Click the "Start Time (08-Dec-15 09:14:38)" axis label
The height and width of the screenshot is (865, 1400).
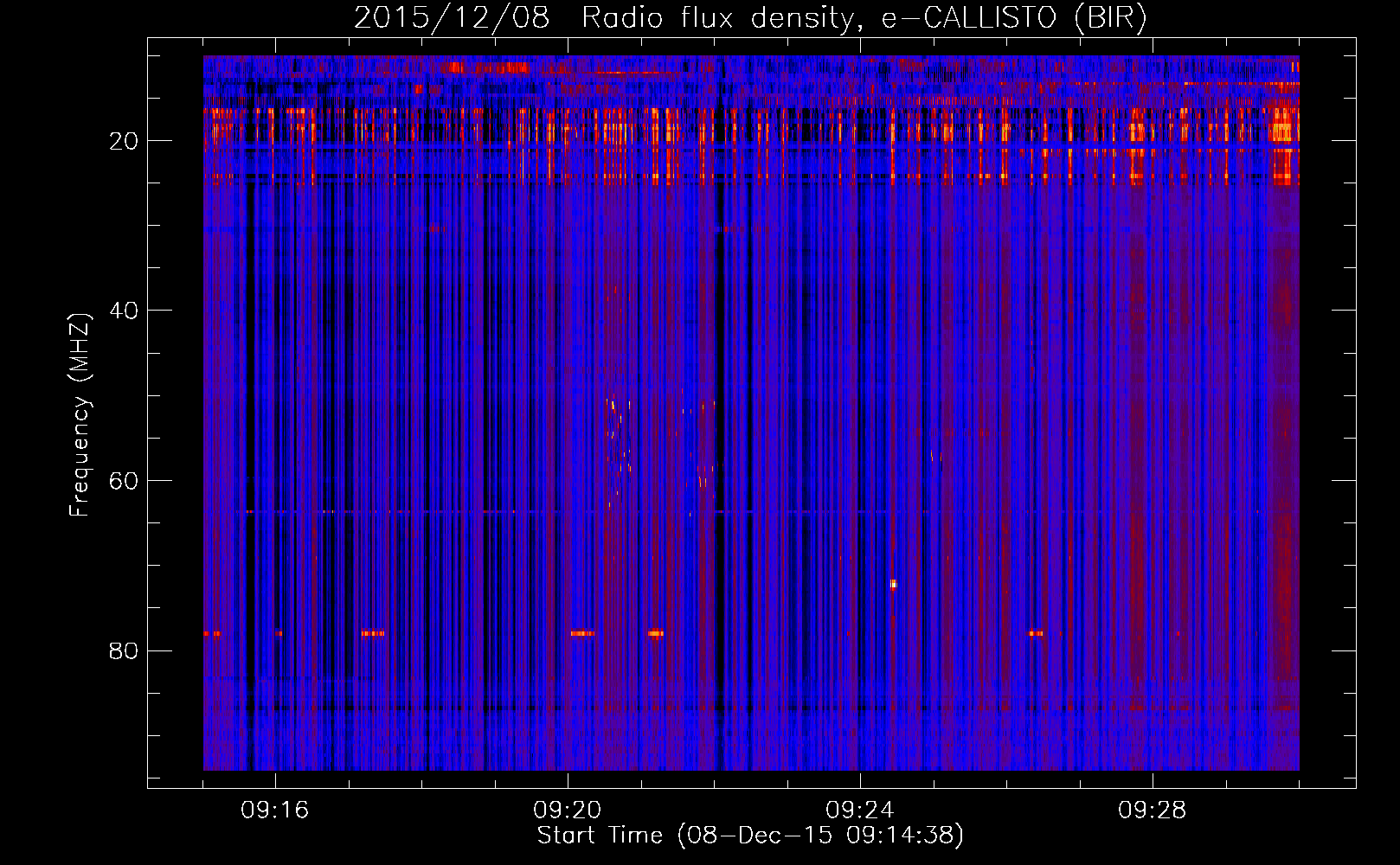[x=750, y=836]
